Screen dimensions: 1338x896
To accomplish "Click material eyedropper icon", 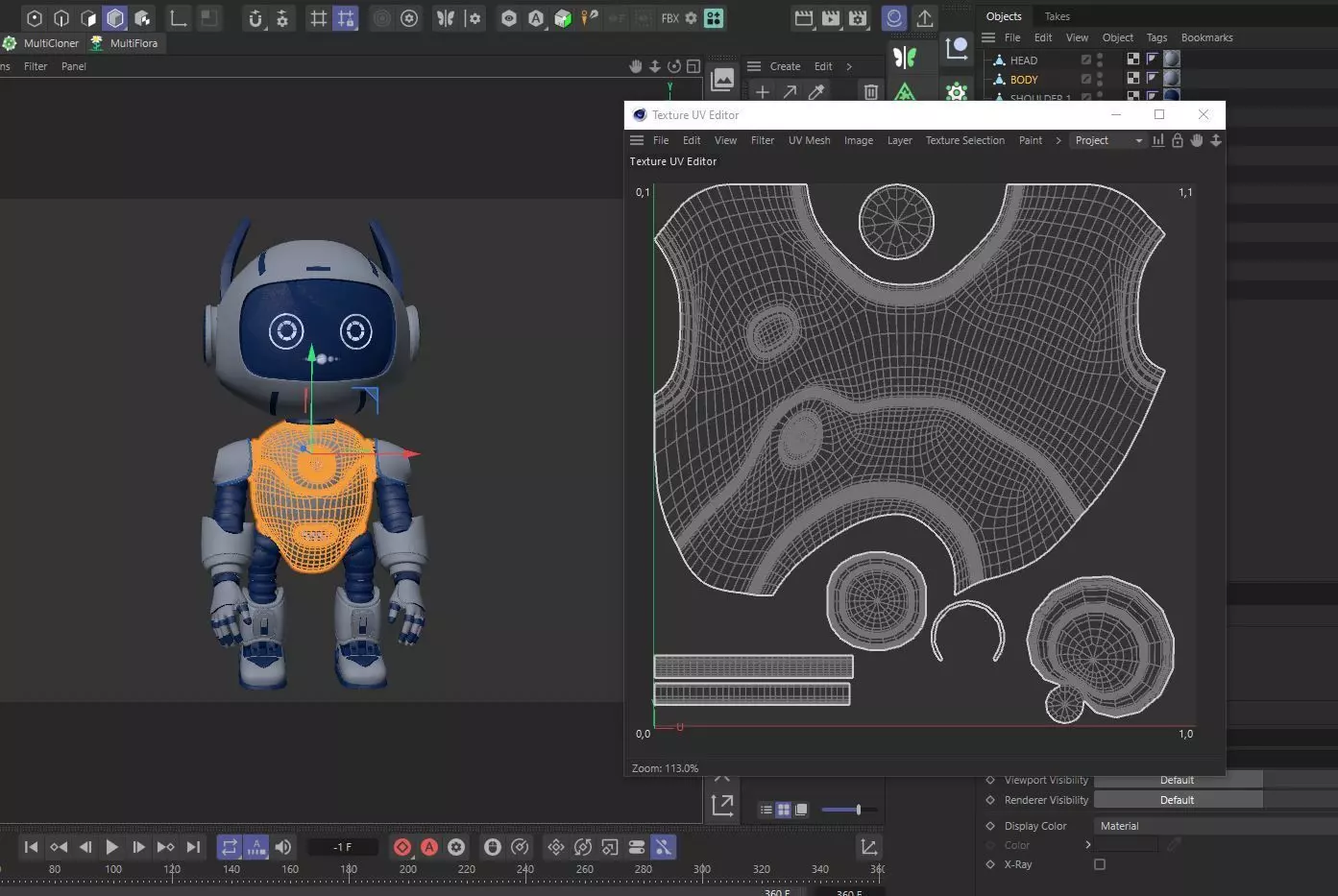I will pos(816,92).
